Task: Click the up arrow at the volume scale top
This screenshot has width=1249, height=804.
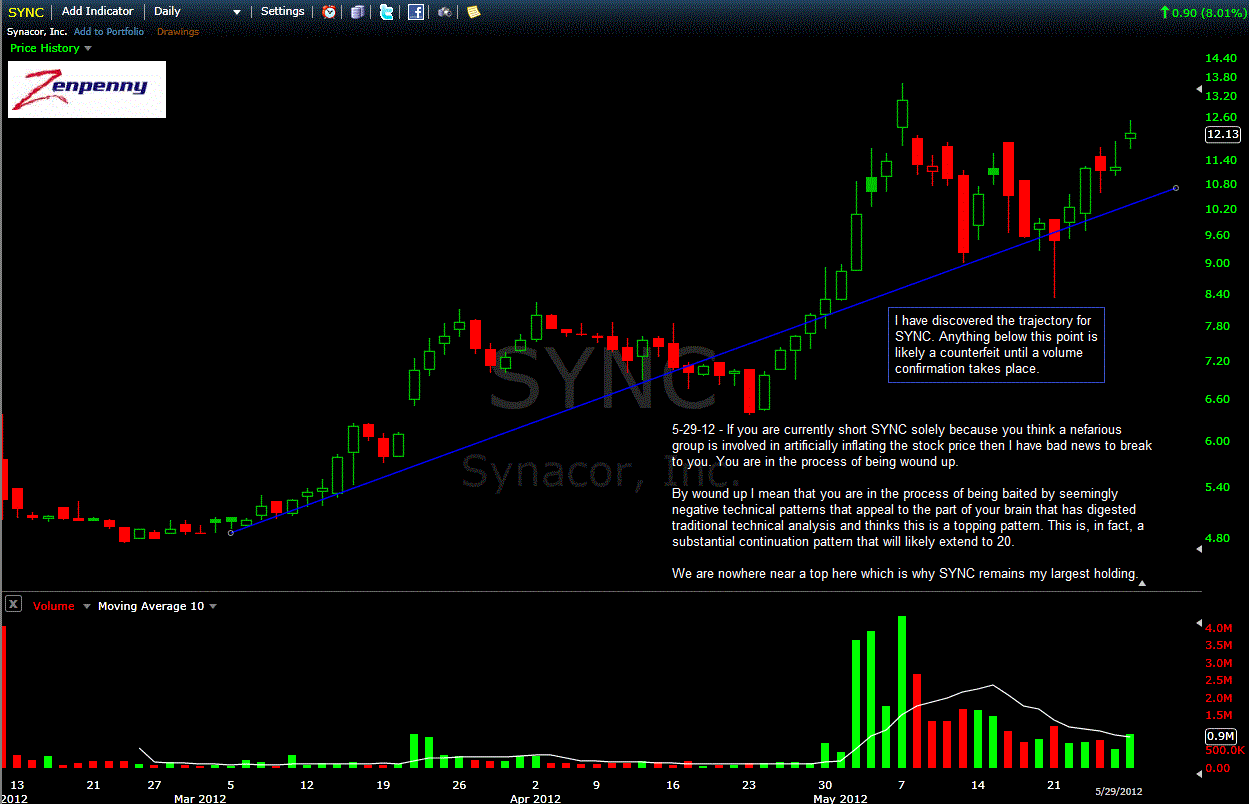Action: [1200, 623]
